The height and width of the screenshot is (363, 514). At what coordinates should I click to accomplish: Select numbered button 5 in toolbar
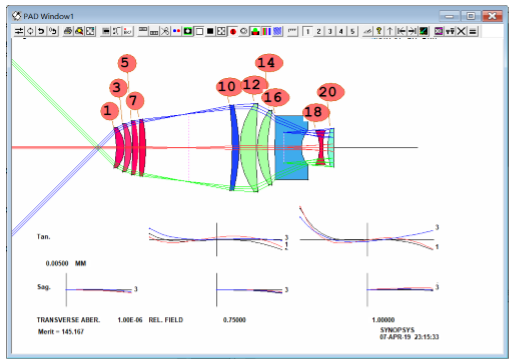pyautogui.click(x=352, y=31)
